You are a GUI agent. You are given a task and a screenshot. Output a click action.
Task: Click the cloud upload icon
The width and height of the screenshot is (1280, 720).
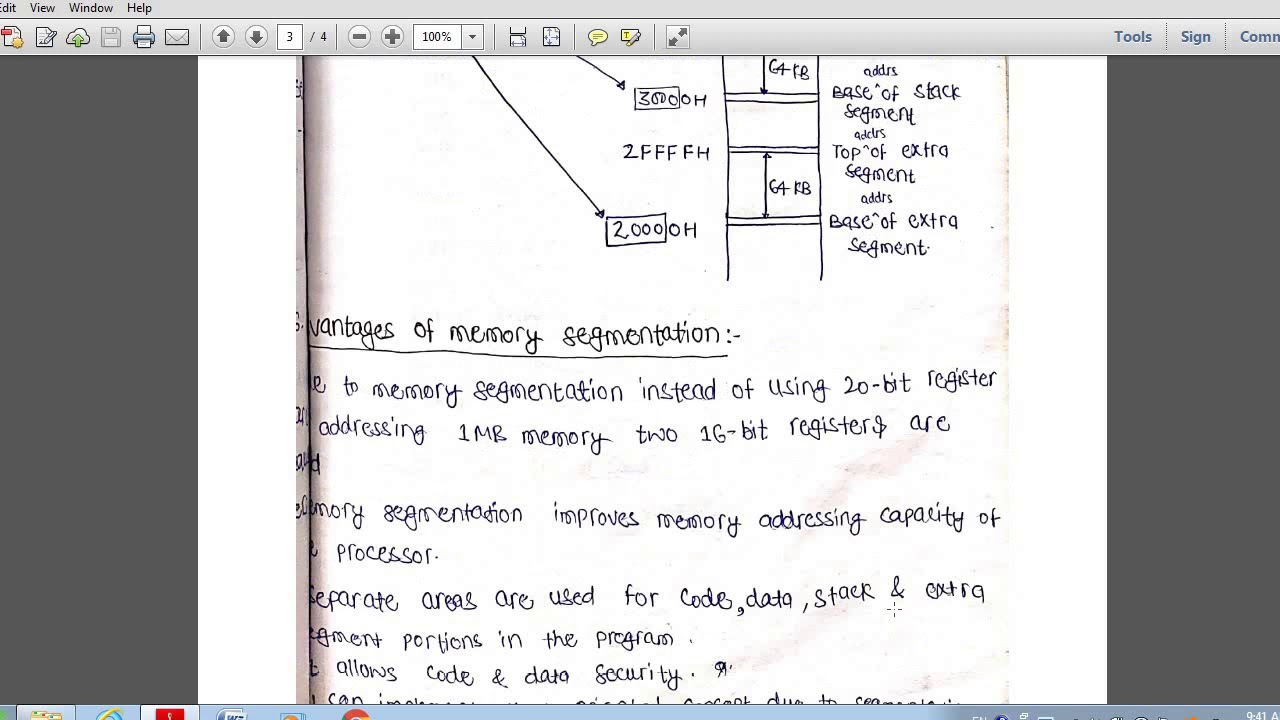pyautogui.click(x=78, y=37)
